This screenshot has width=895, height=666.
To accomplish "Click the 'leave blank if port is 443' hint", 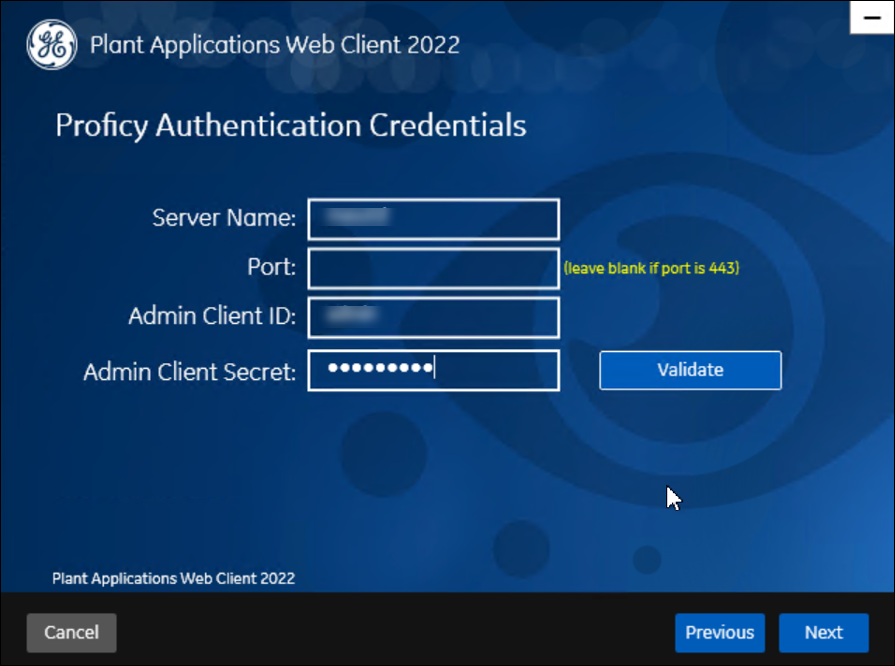I will click(x=651, y=268).
